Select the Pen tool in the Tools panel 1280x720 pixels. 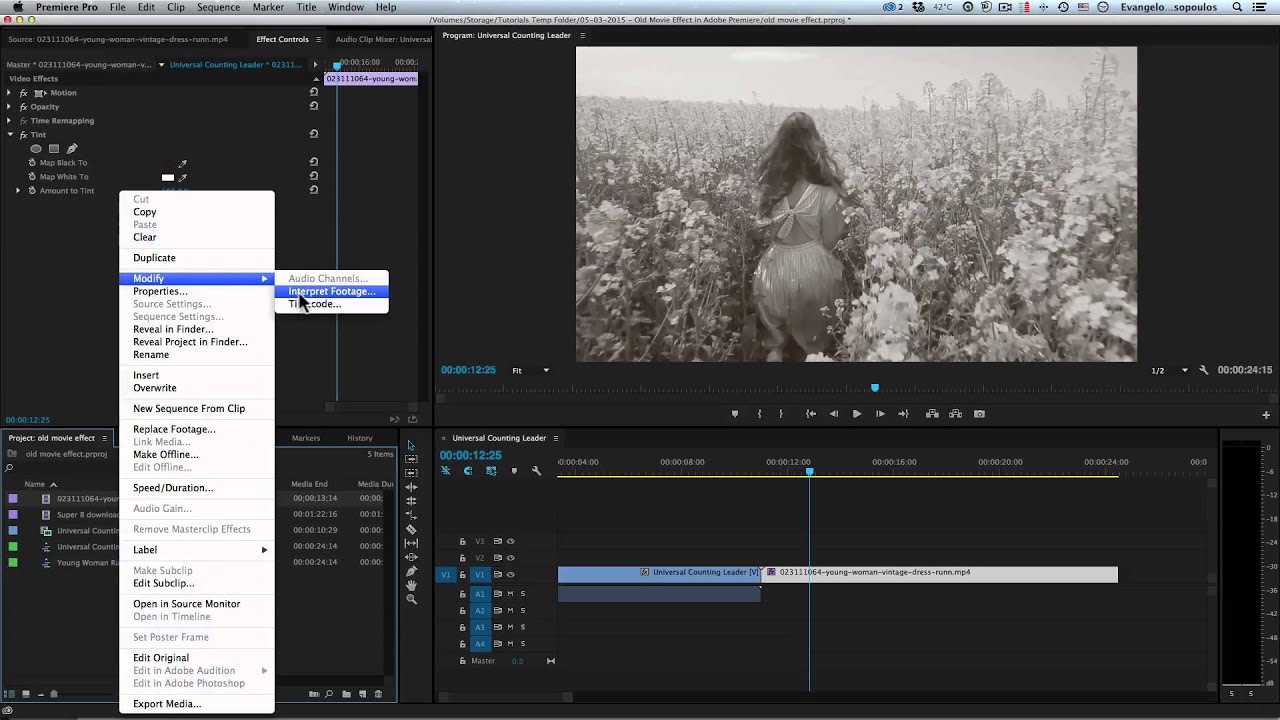pos(411,571)
